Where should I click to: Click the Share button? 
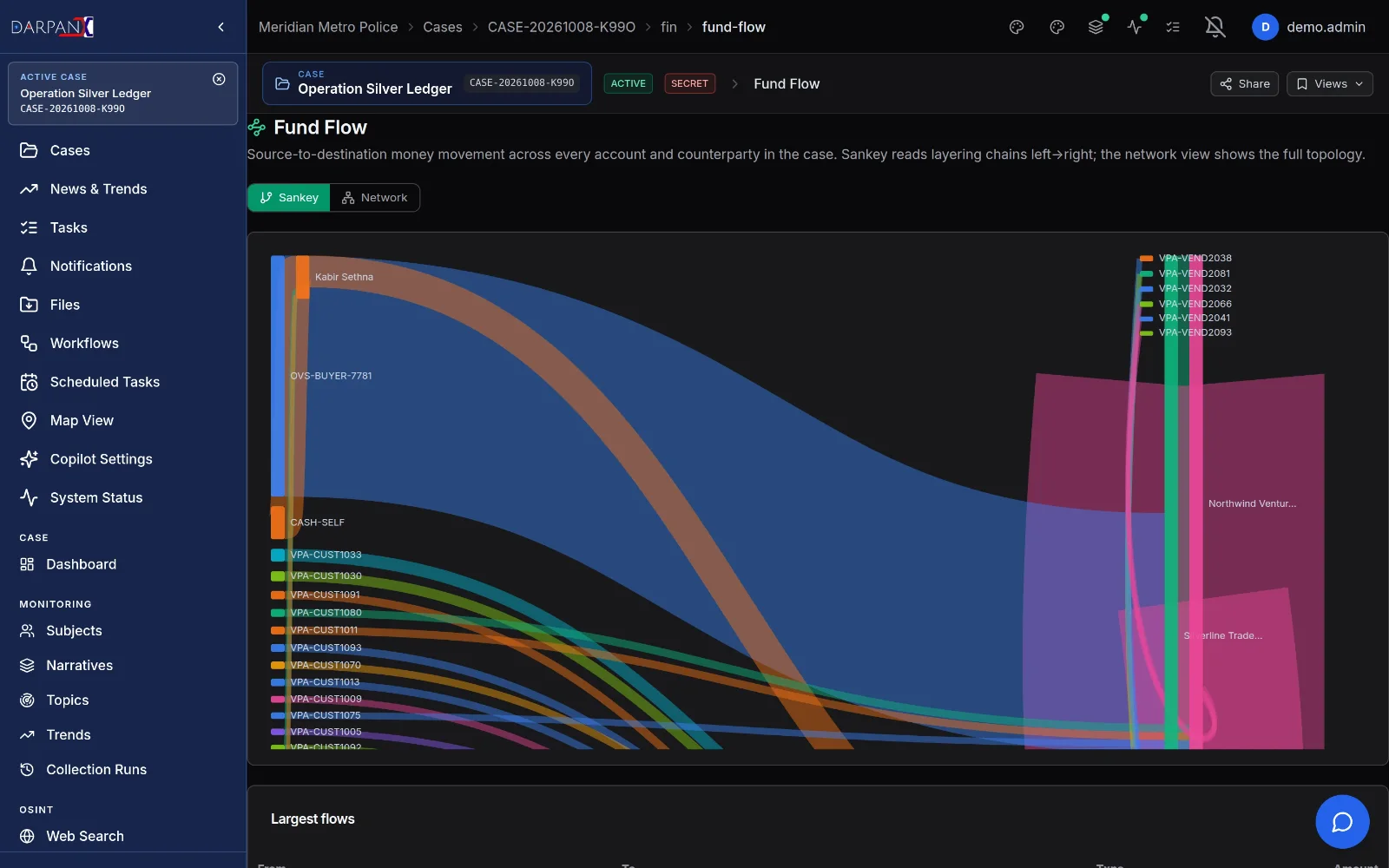click(x=1244, y=83)
